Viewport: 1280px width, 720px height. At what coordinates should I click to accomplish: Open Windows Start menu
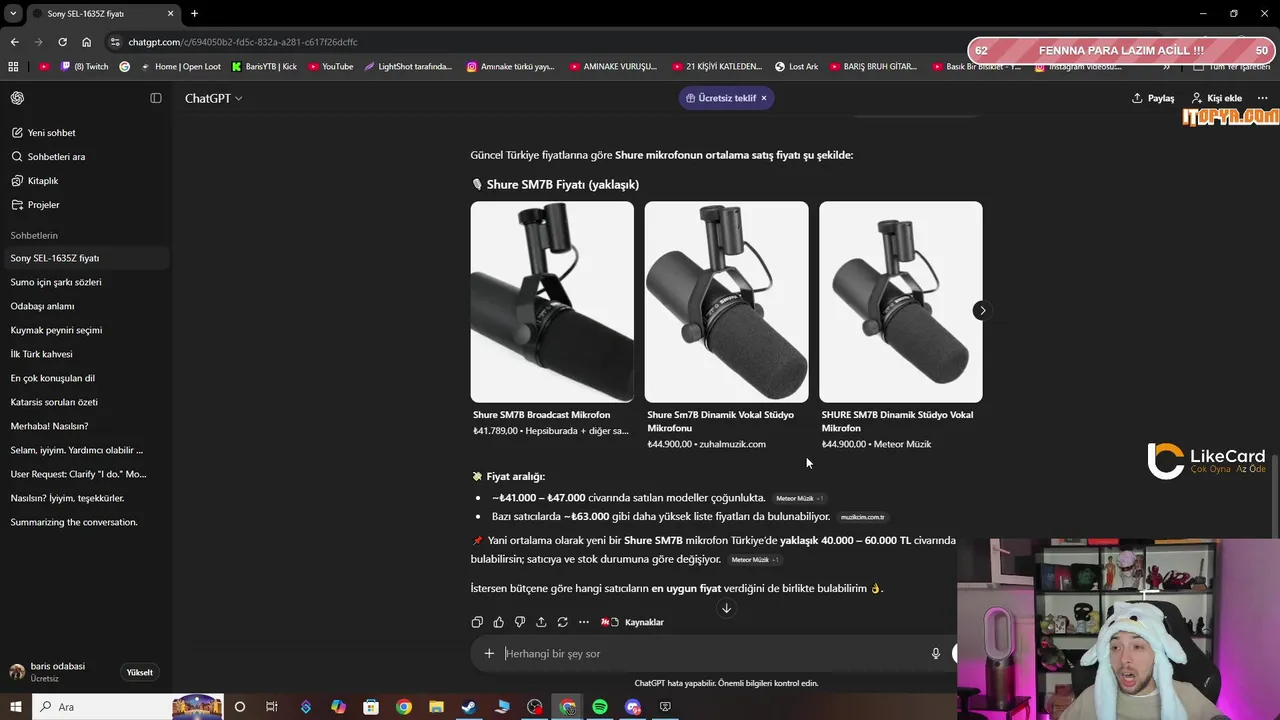15,707
